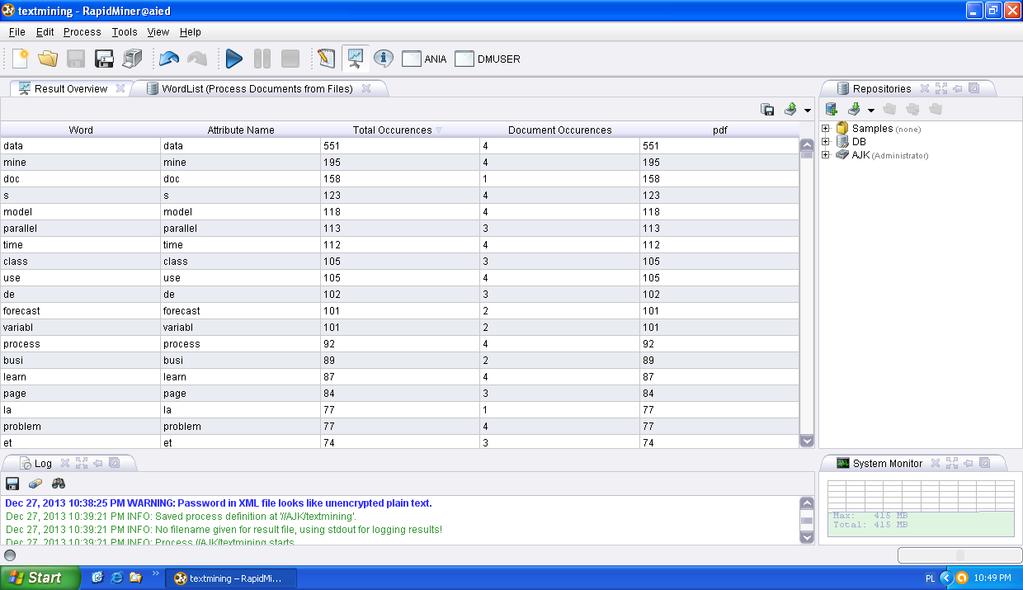Open the Welcome perspective info icon

pos(383,59)
